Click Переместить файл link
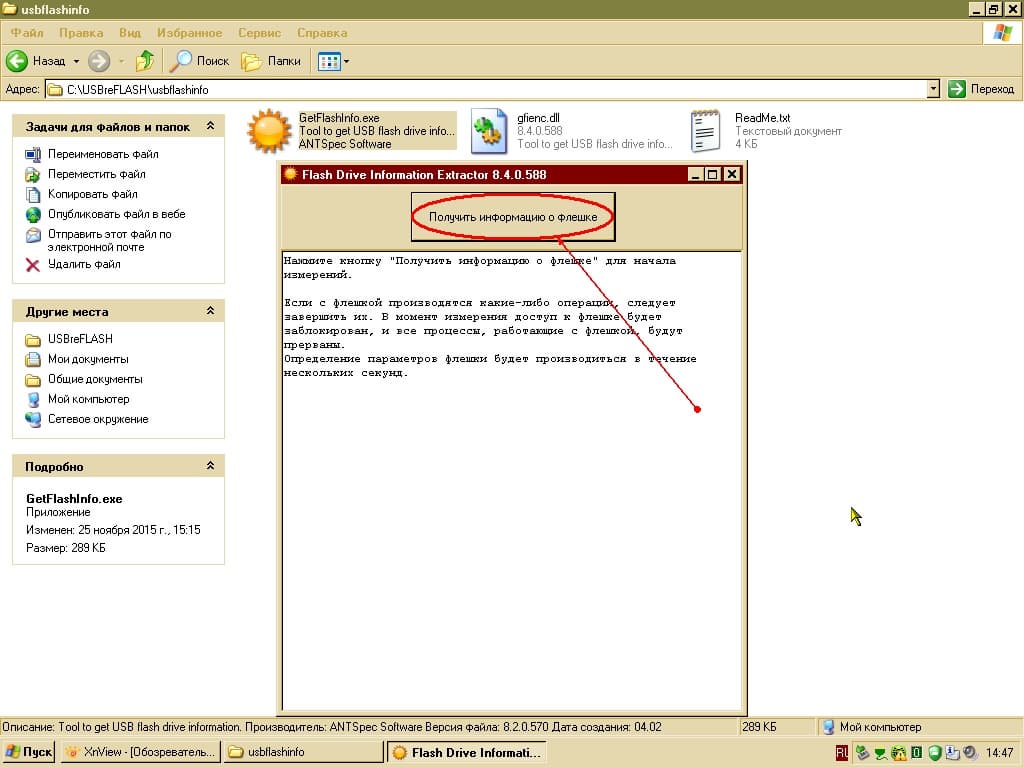This screenshot has height=768, width=1024. click(97, 174)
